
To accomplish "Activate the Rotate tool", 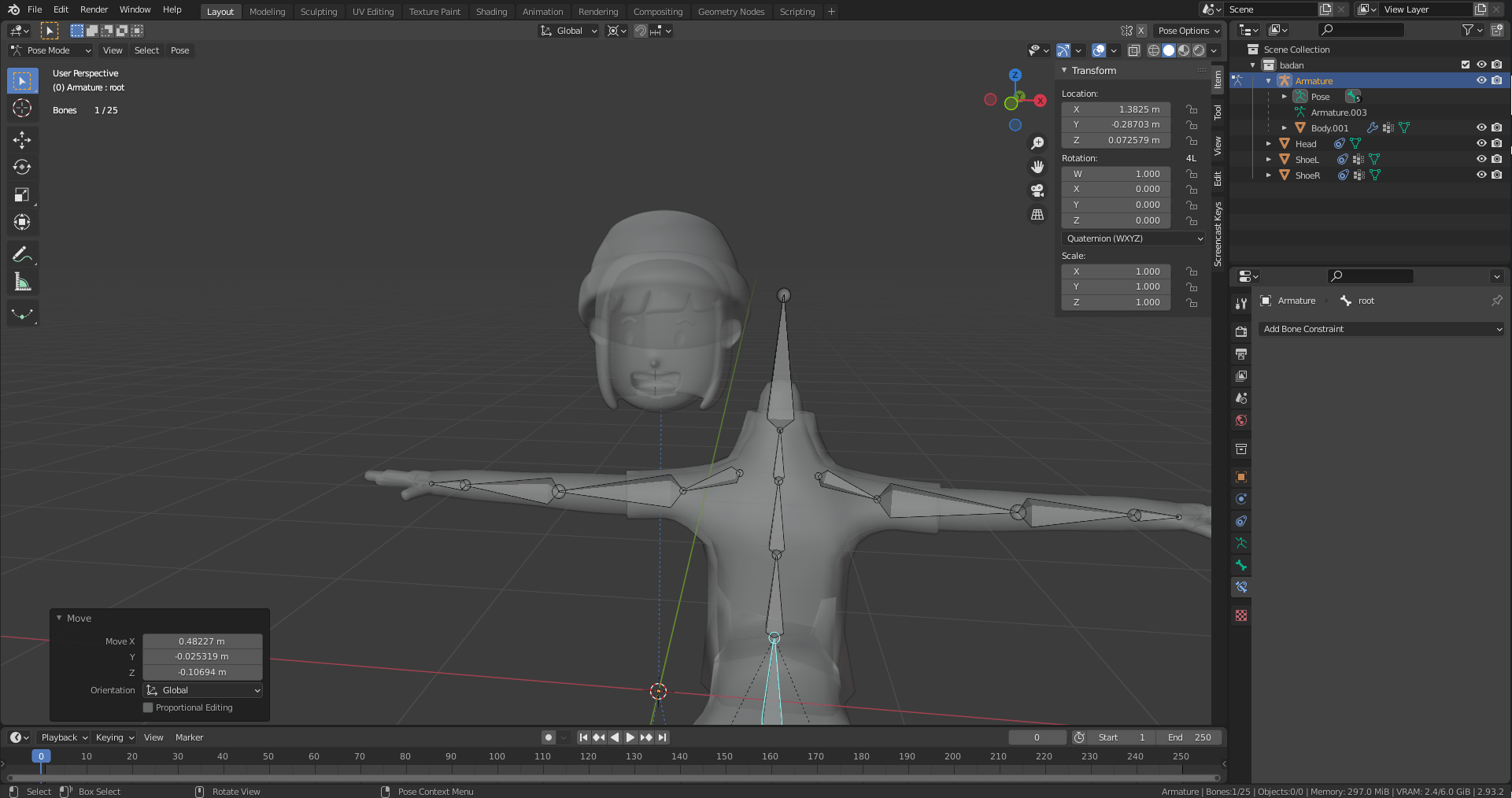I will pyautogui.click(x=22, y=167).
